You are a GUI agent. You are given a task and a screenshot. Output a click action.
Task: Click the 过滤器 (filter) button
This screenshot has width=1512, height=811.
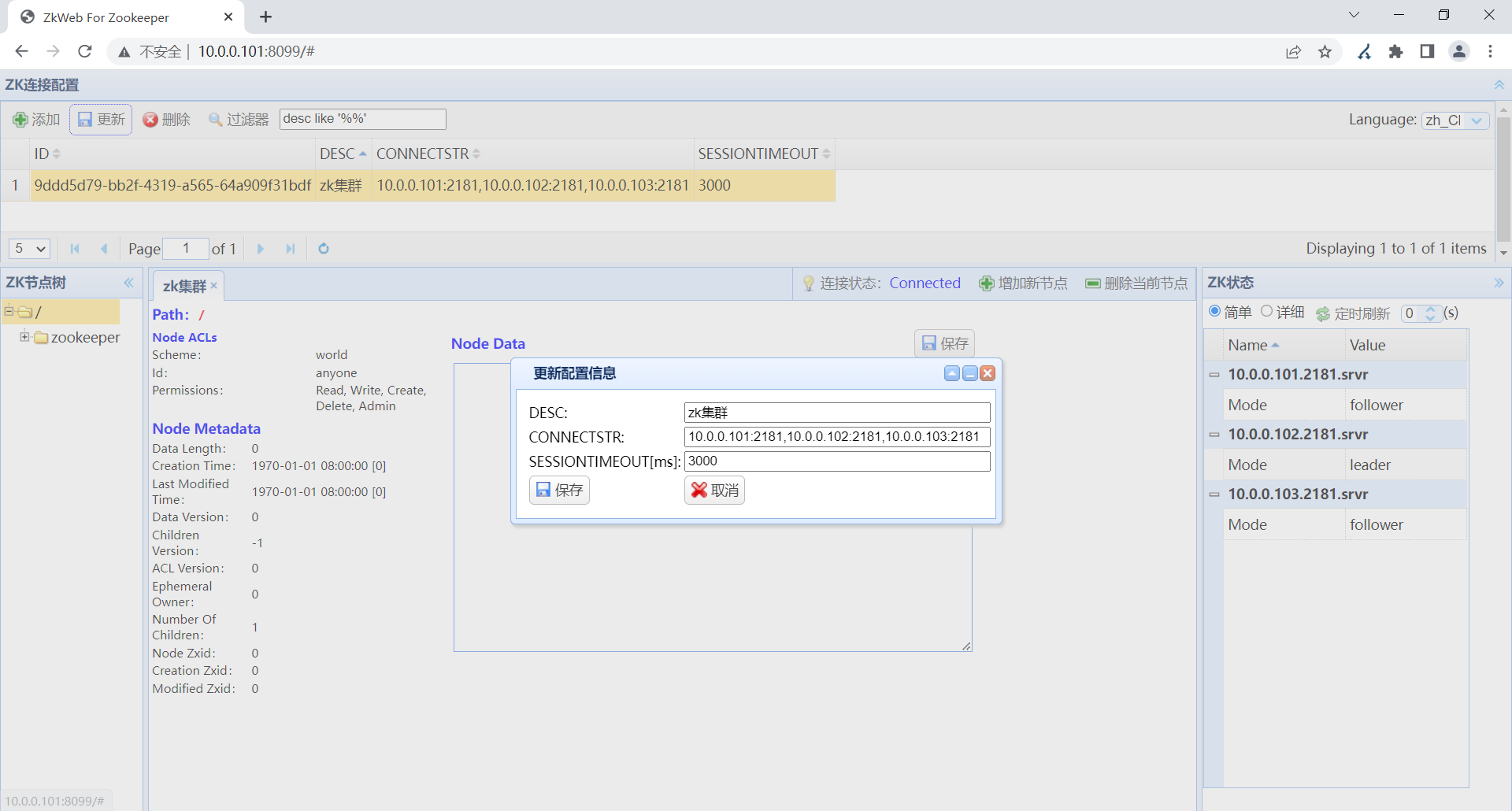pyautogui.click(x=239, y=120)
